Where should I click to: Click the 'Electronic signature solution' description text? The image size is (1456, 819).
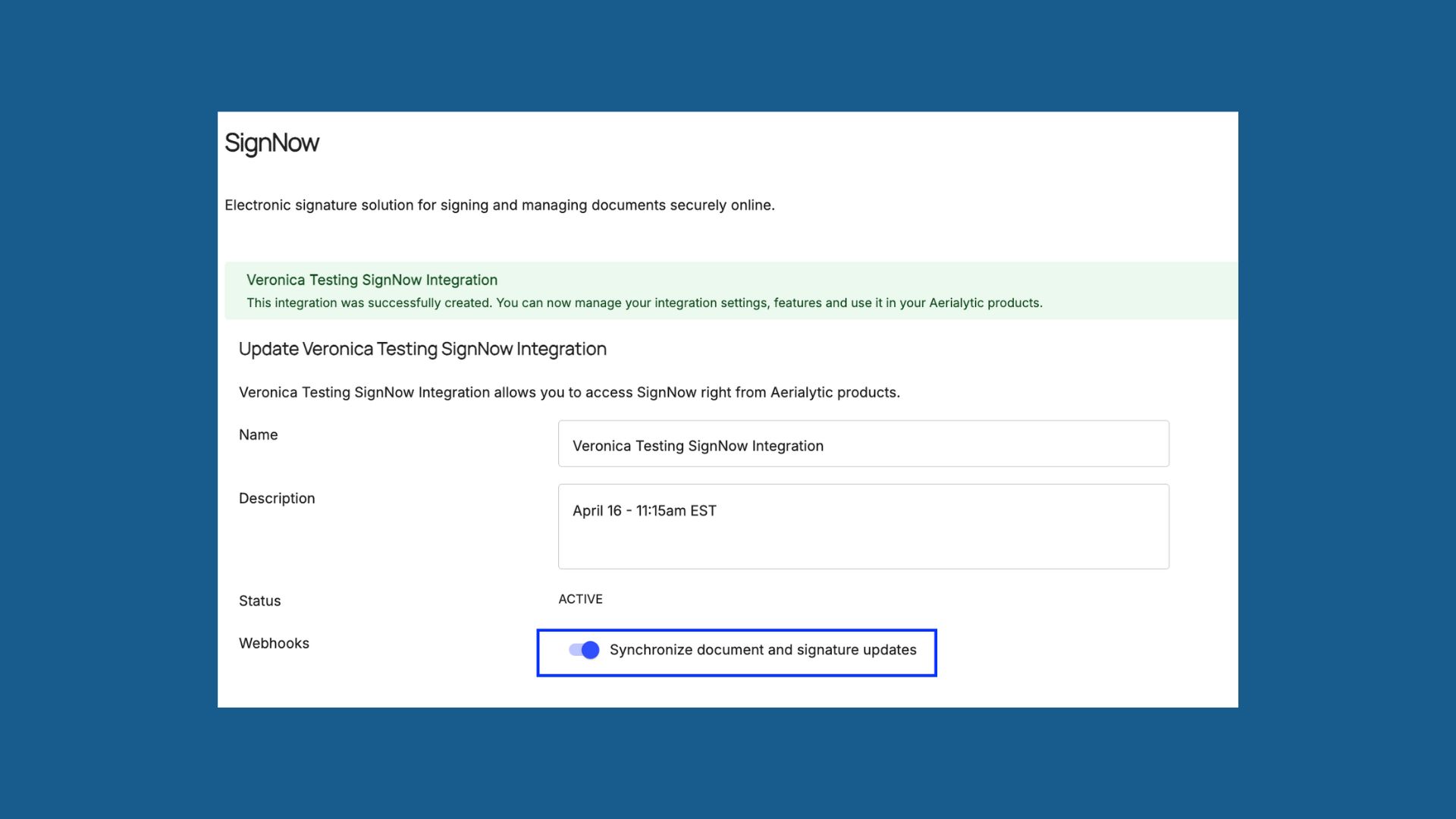click(x=500, y=206)
